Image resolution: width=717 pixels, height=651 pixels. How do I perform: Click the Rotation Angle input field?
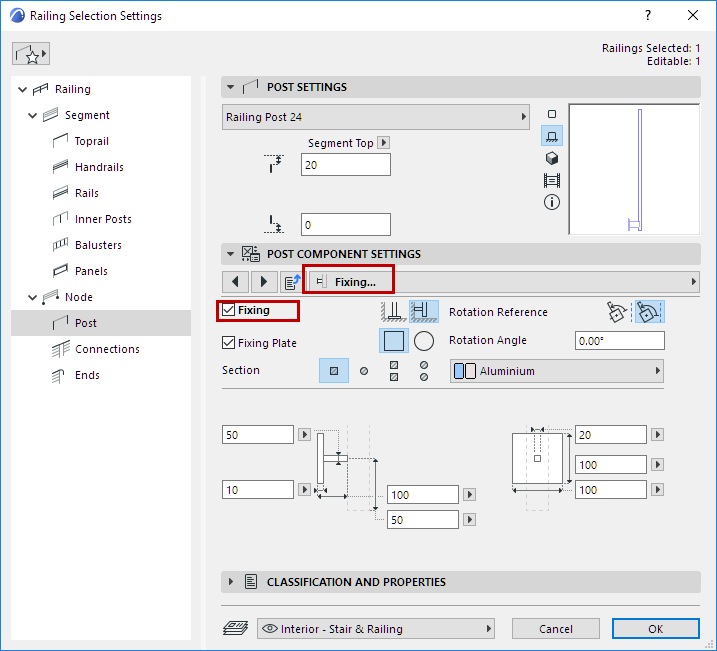[620, 341]
